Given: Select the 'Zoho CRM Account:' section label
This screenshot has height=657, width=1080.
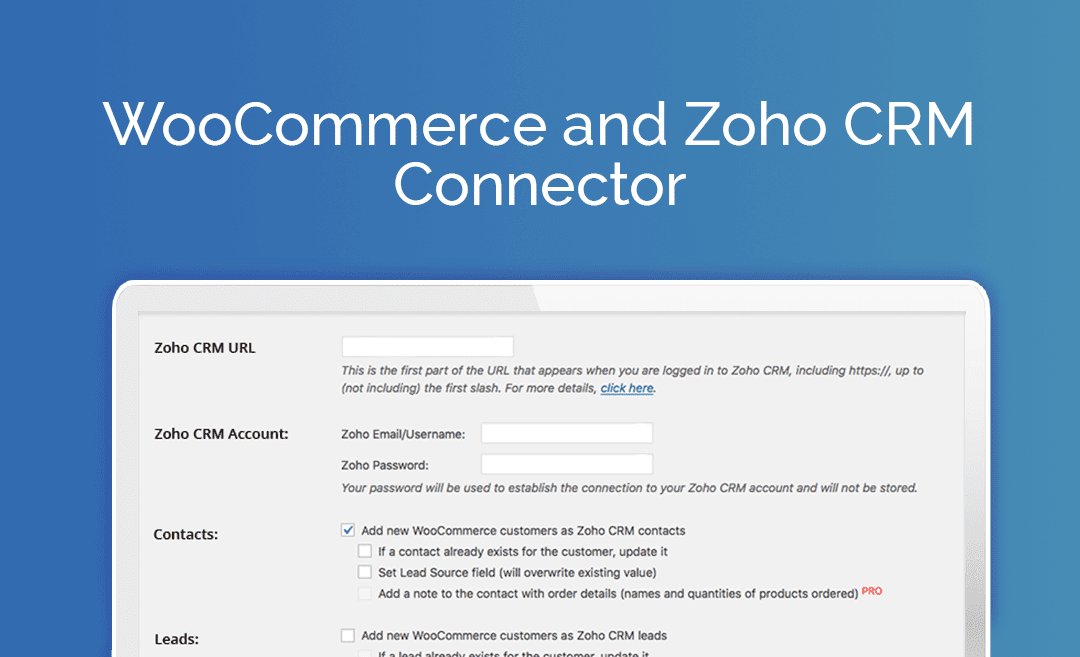Looking at the screenshot, I should pos(221,434).
